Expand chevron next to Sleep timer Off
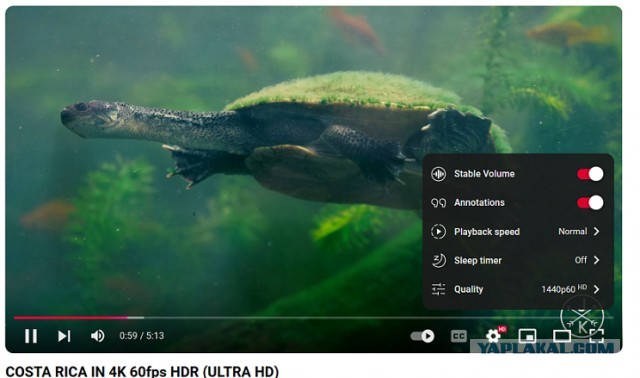This screenshot has width=640, height=378. [x=596, y=260]
